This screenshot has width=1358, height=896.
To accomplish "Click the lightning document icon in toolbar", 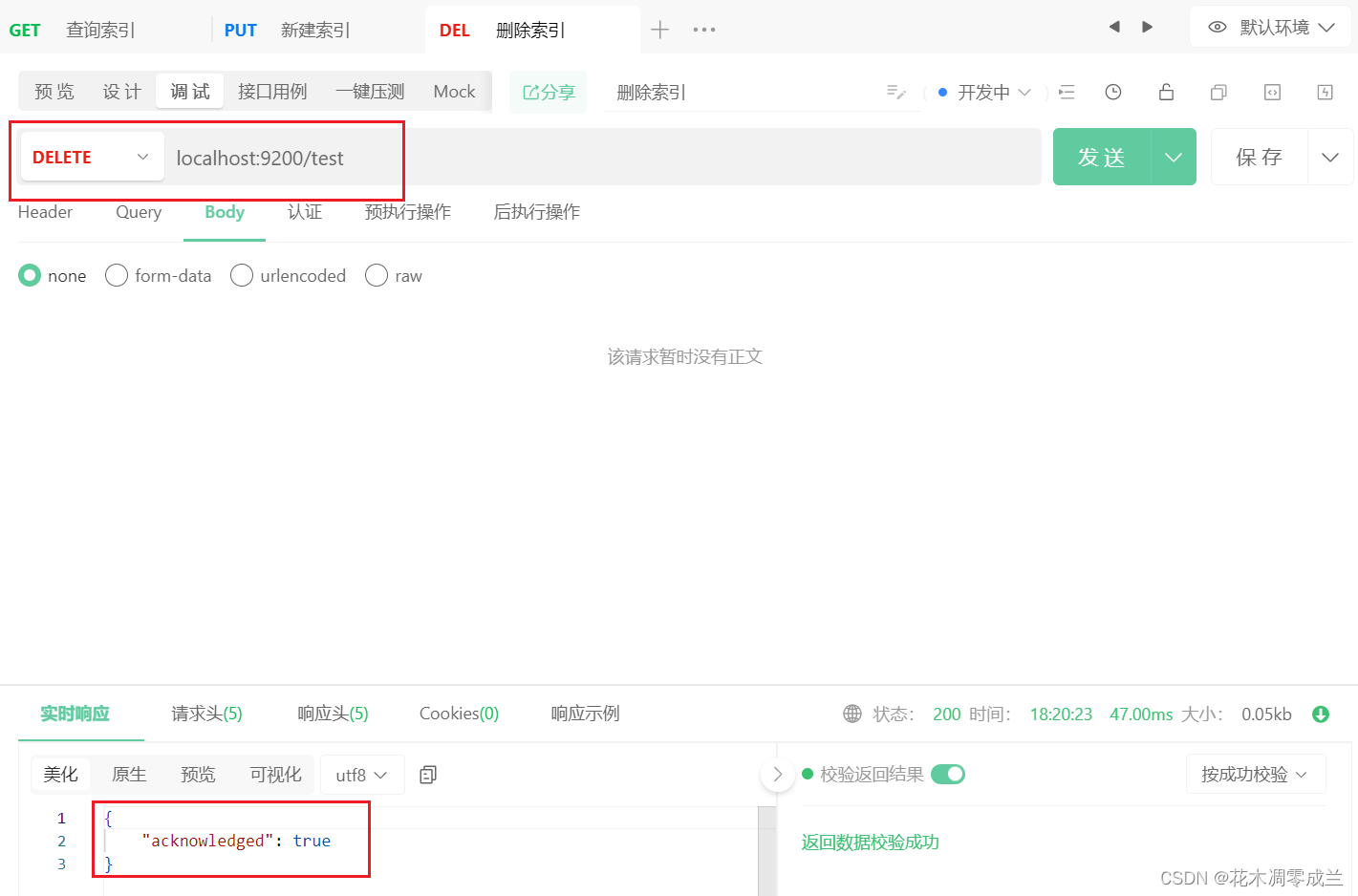I will click(x=1325, y=93).
